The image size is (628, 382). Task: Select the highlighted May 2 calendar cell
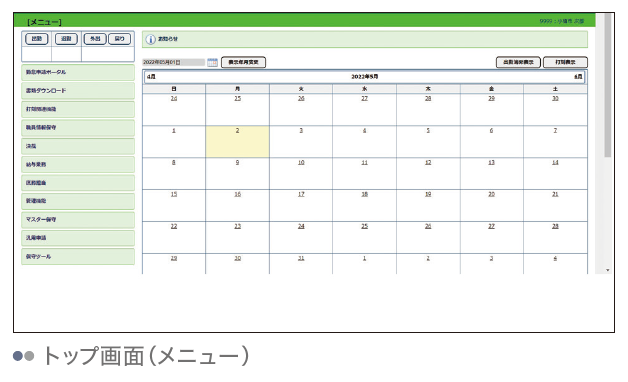238,142
